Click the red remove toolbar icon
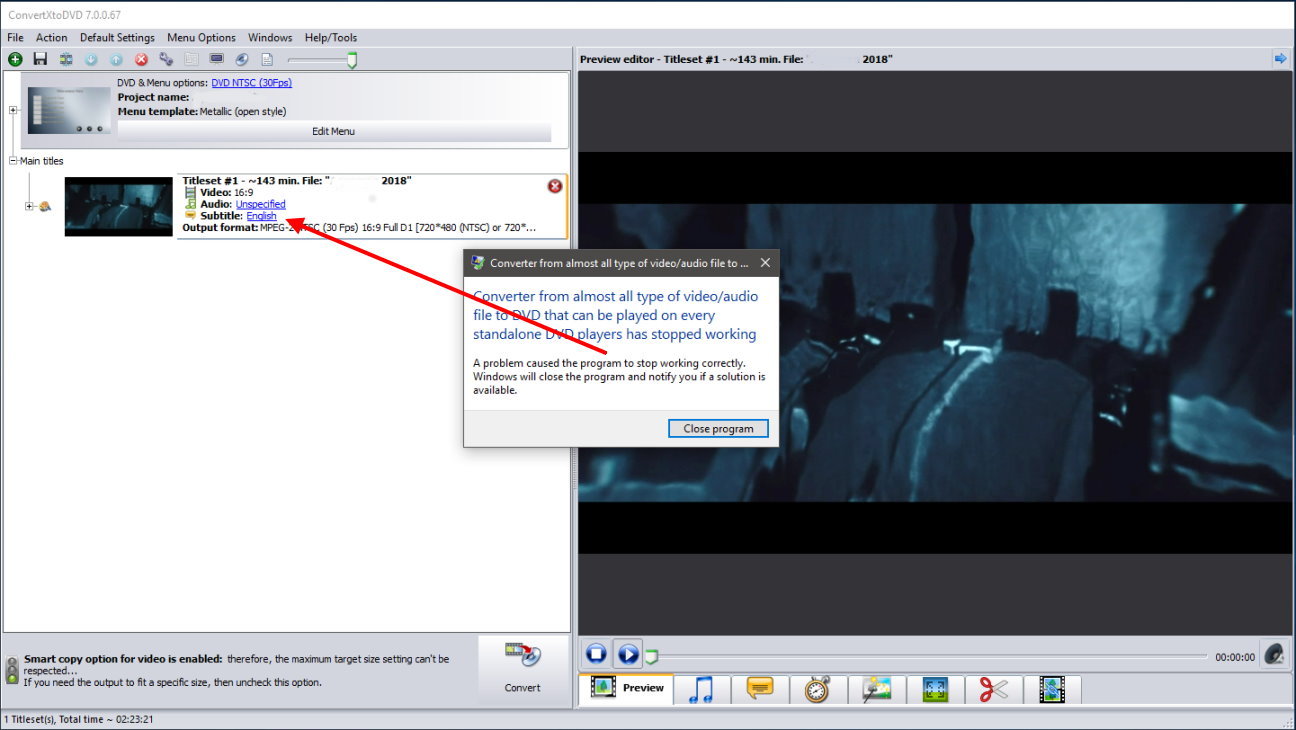This screenshot has height=730, width=1296. coord(141,60)
